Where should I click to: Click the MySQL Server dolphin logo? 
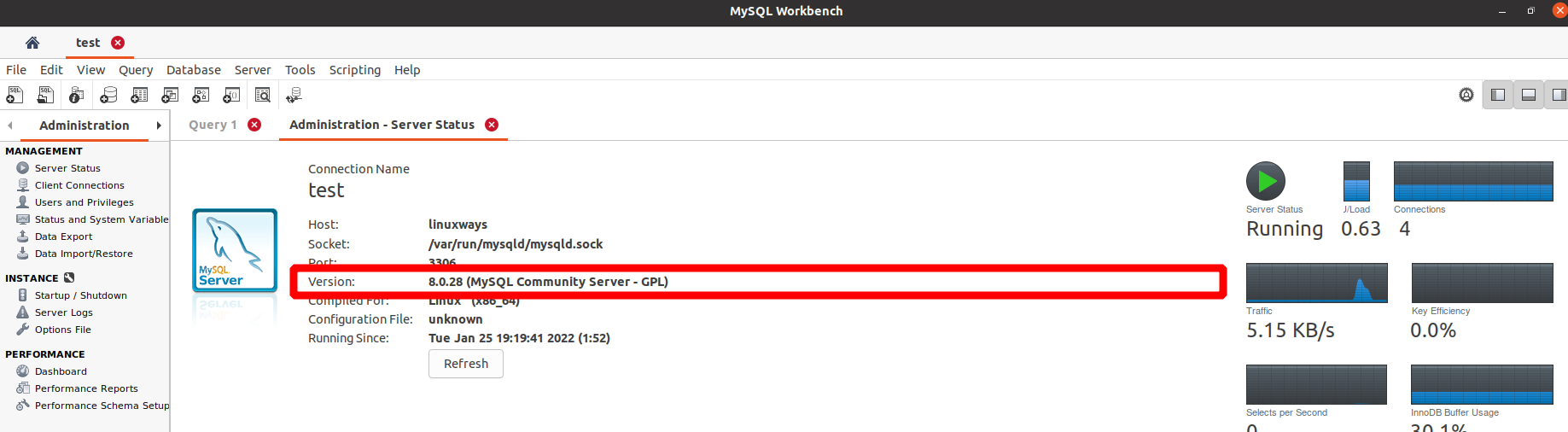point(235,250)
